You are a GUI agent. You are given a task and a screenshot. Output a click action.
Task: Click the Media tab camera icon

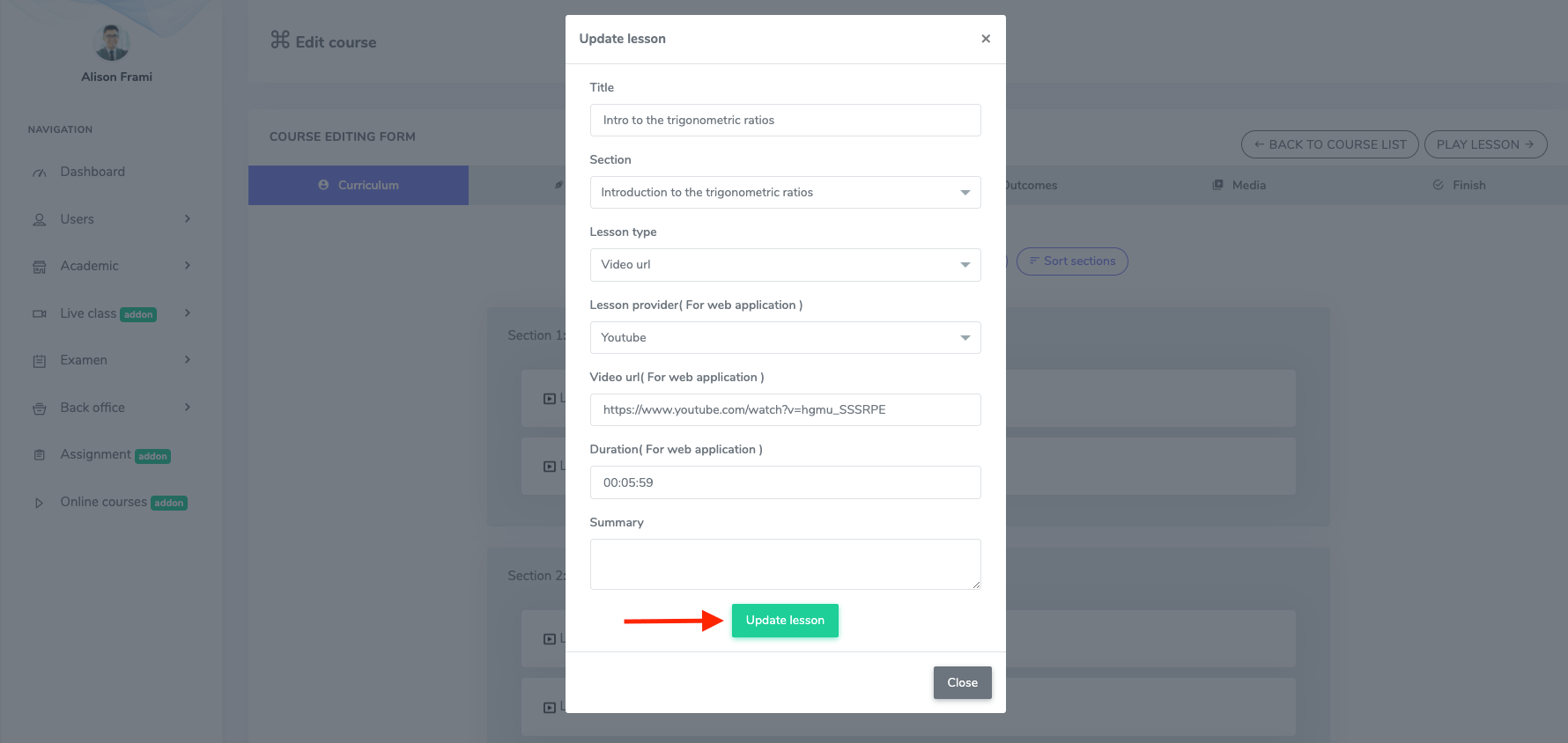[x=1217, y=185]
